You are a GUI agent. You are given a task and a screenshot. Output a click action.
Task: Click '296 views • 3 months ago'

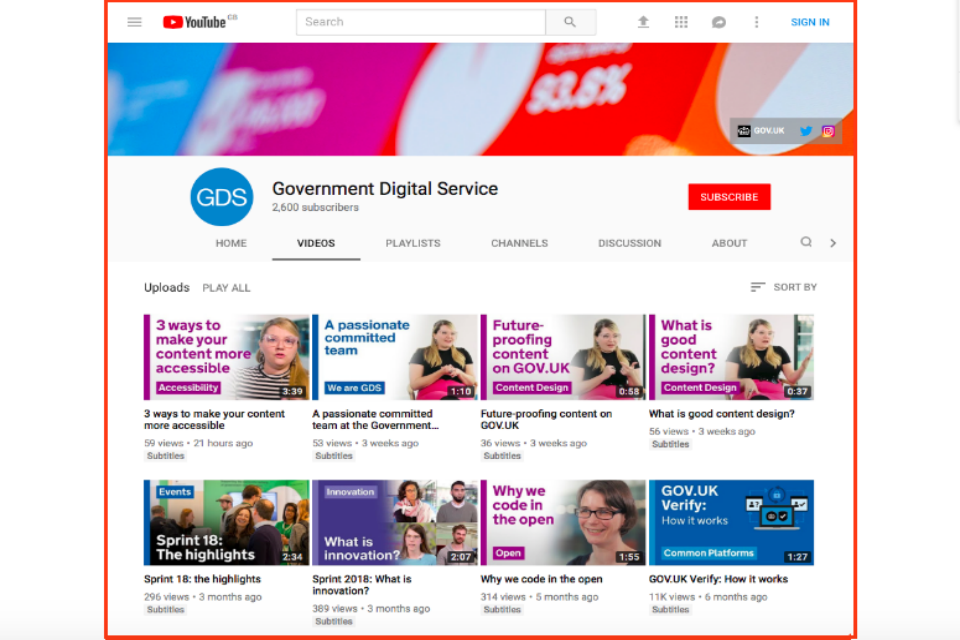(x=203, y=597)
